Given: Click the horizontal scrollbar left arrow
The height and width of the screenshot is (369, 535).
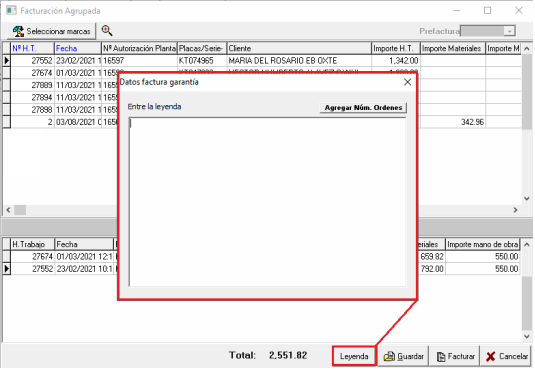Looking at the screenshot, I should pos(8,210).
